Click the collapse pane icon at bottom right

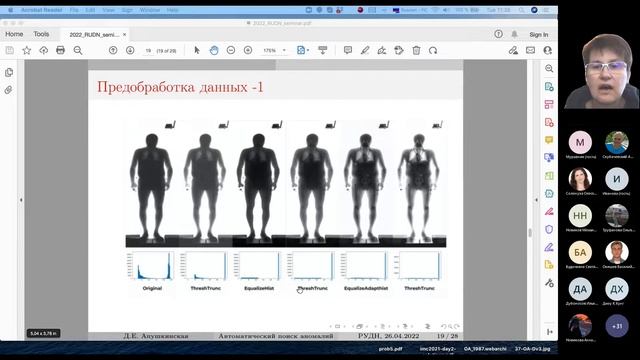[x=549, y=332]
